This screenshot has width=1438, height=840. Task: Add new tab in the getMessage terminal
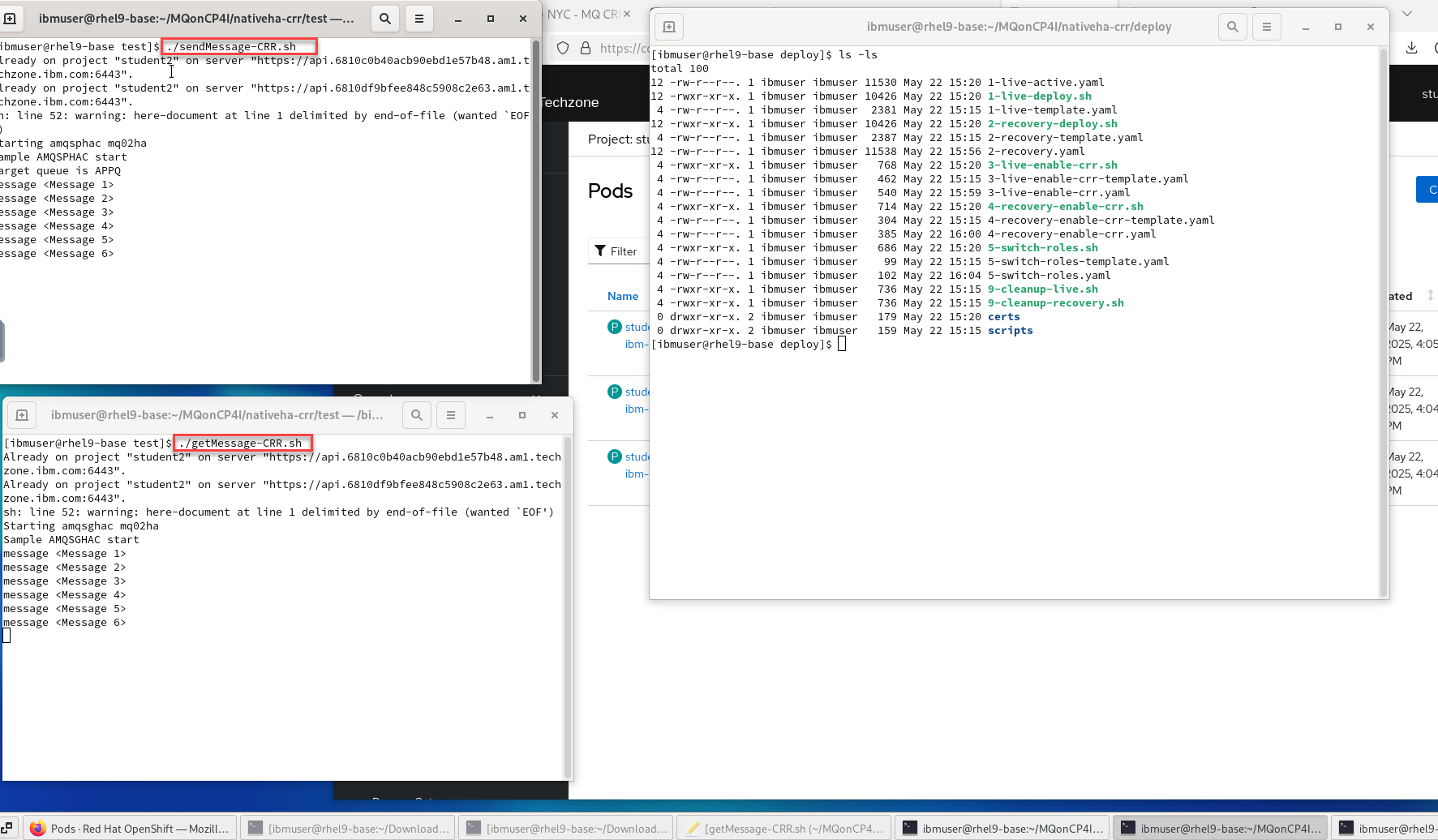22,415
